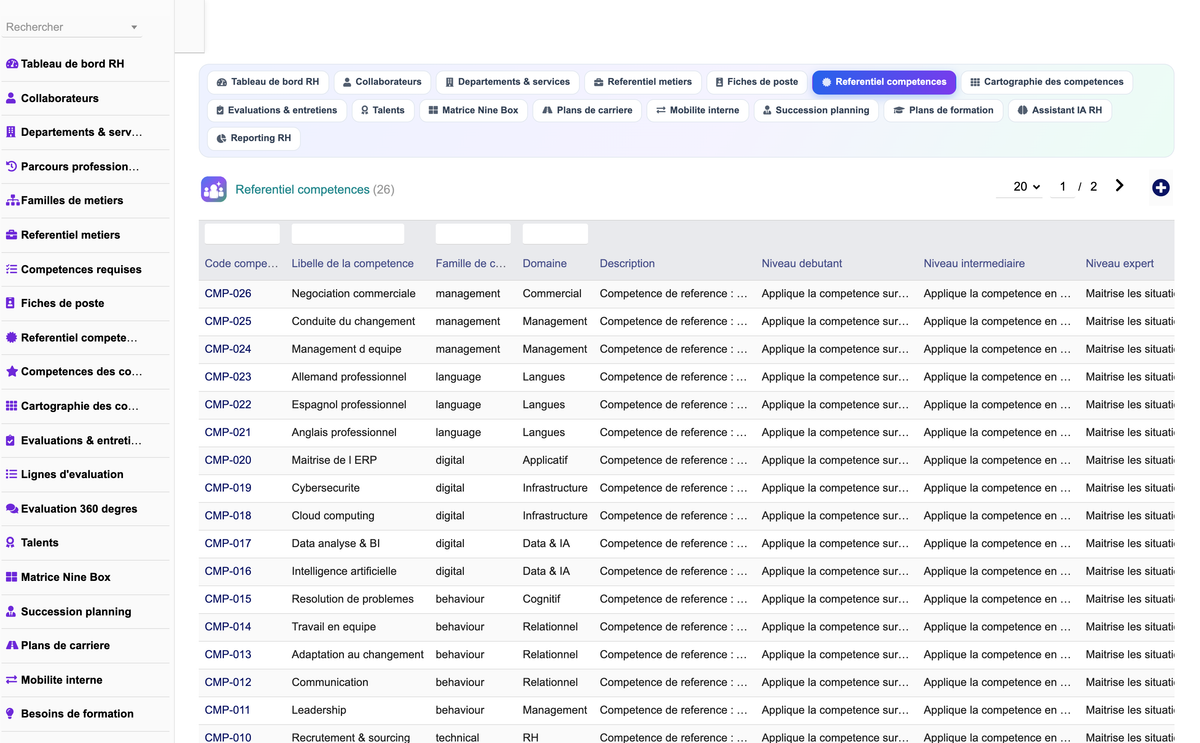Open the Assistant IA RH tab
Image resolution: width=1200 pixels, height=743 pixels.
[1060, 110]
